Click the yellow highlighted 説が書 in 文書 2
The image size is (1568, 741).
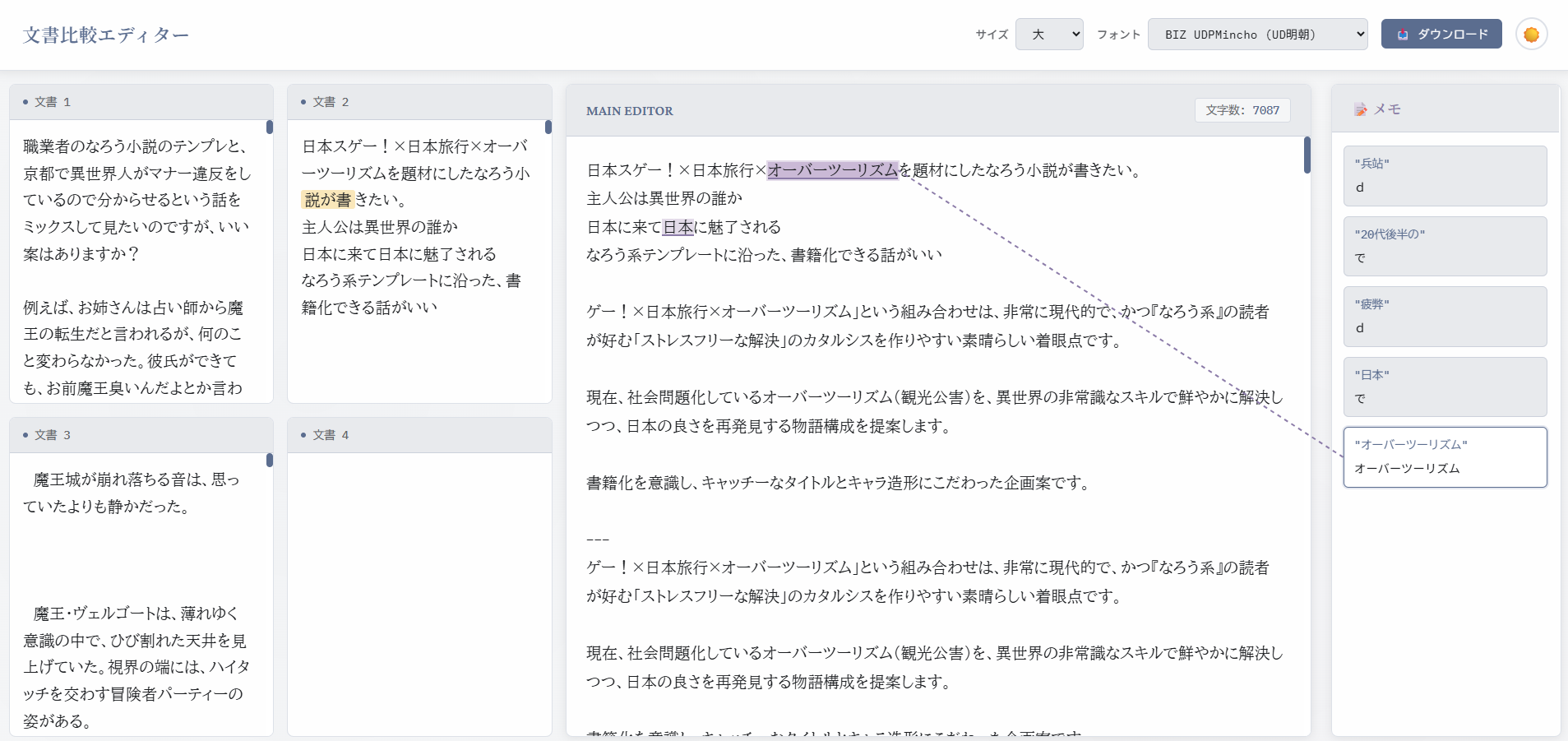coord(328,200)
